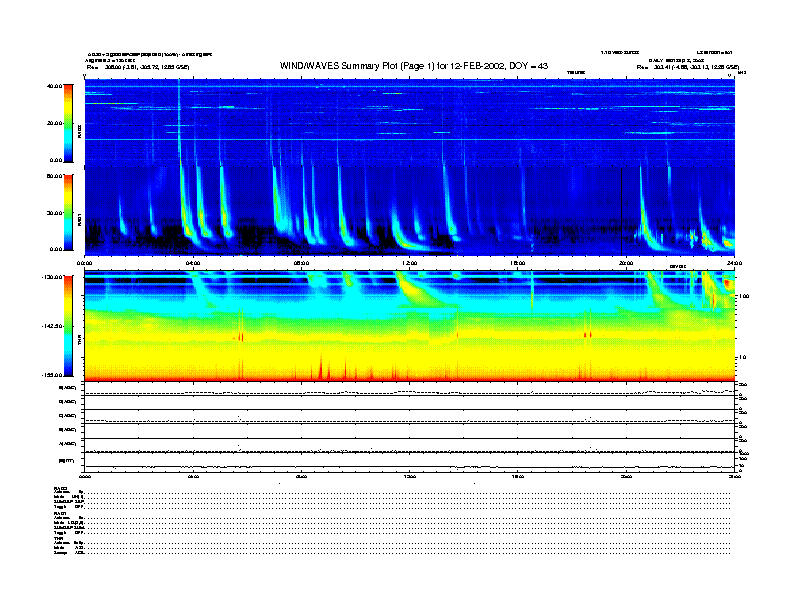Click the 16:00 tick label under RAD1 panel
Screen dimensions: 792x612
pos(518,263)
